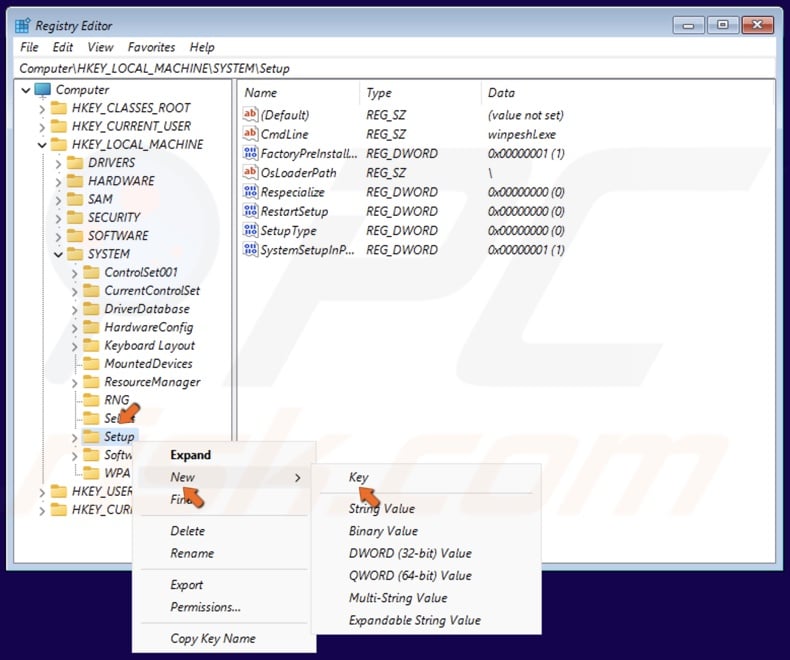Viewport: 790px width, 660px height.
Task: Click the DWORD icon beside SetupType
Action: click(x=250, y=230)
